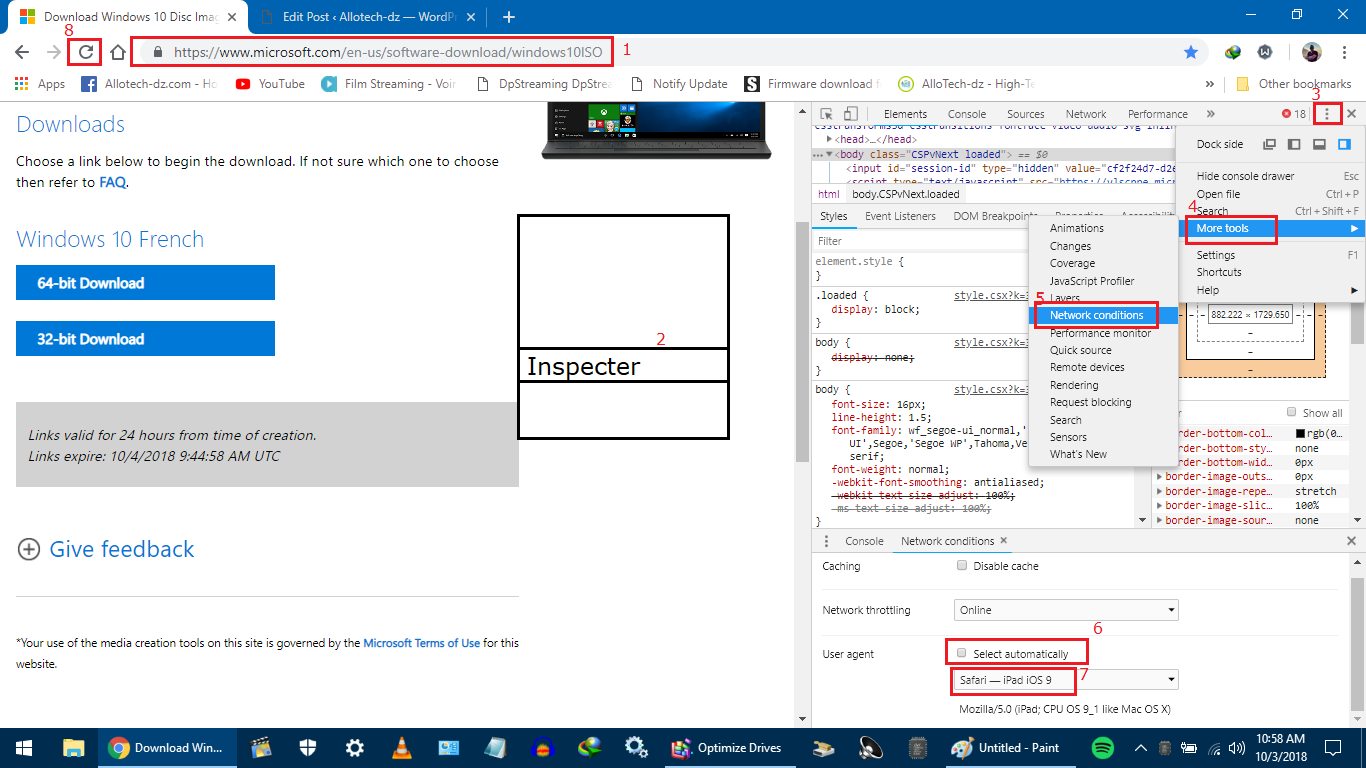Viewport: 1366px width, 768px height.
Task: Reload the page with the refresh button
Action: click(x=86, y=52)
